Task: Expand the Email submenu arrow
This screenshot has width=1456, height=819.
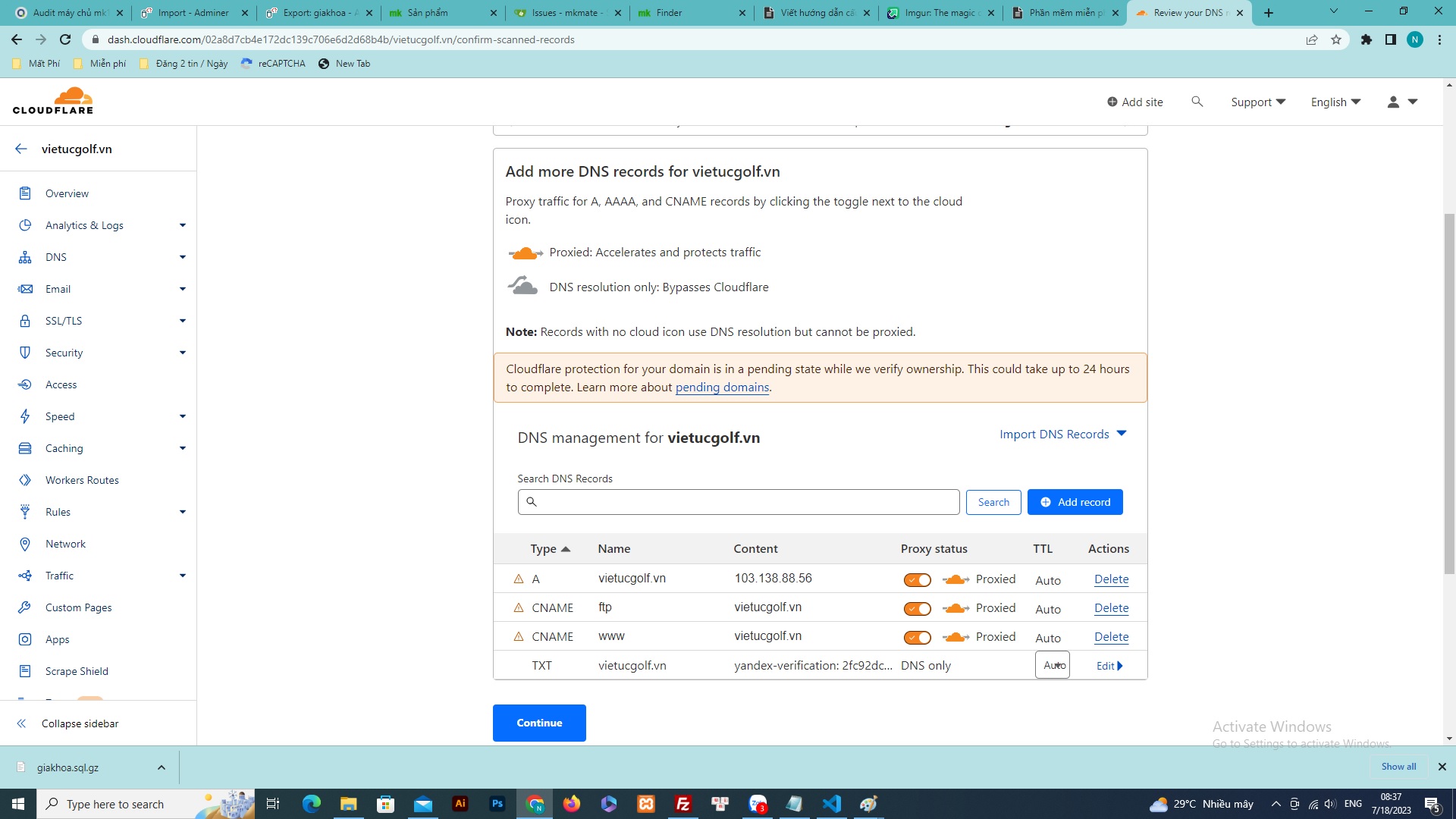Action: pyautogui.click(x=183, y=289)
